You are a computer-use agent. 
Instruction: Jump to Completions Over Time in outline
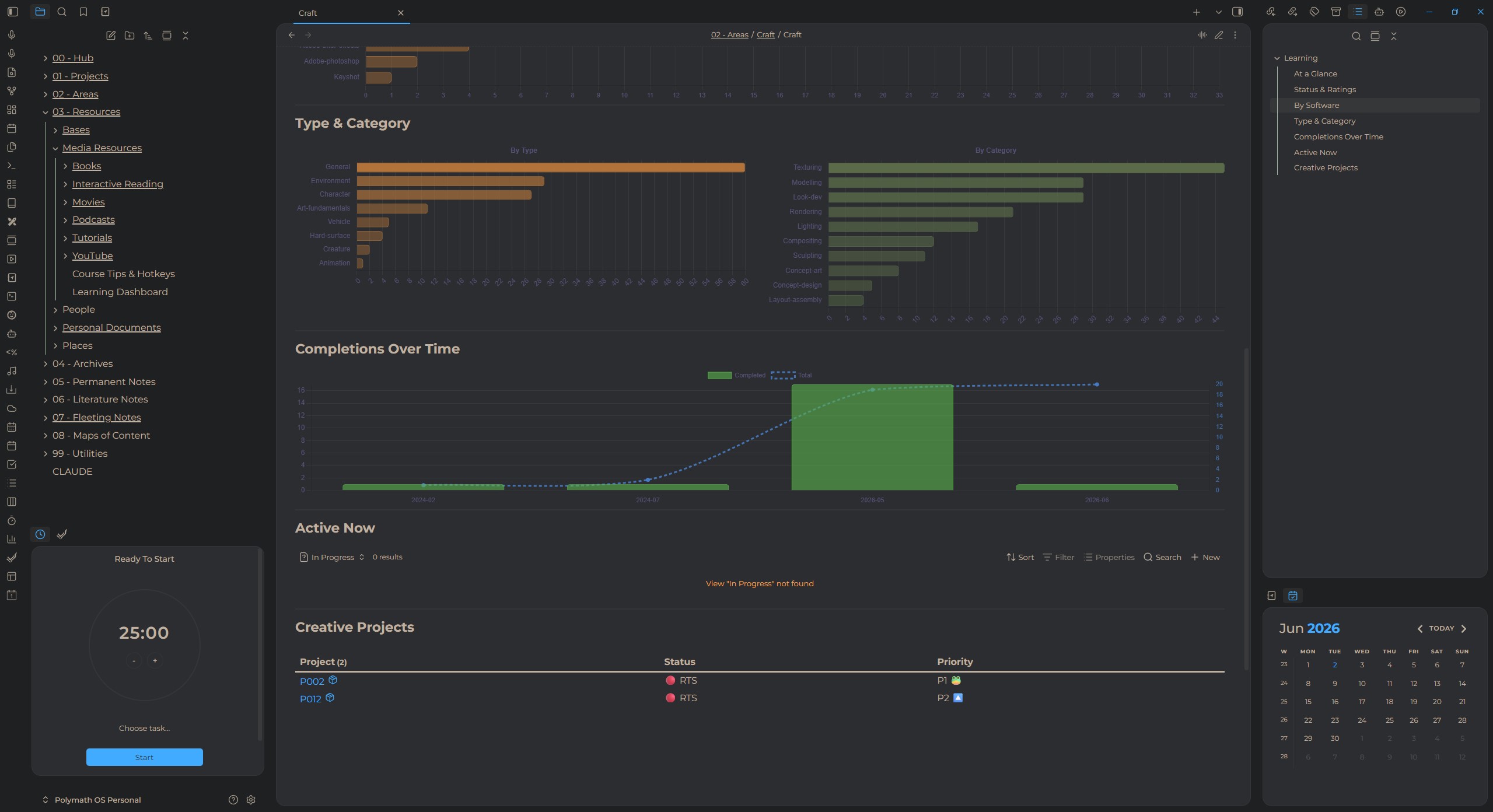point(1338,136)
